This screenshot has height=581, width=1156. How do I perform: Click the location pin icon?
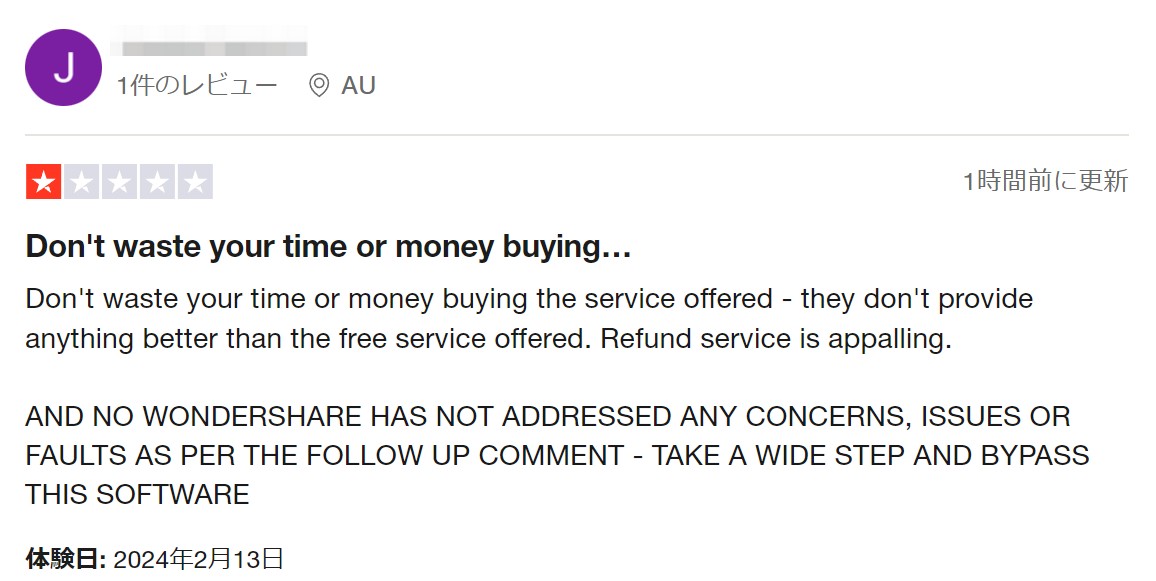[x=318, y=86]
